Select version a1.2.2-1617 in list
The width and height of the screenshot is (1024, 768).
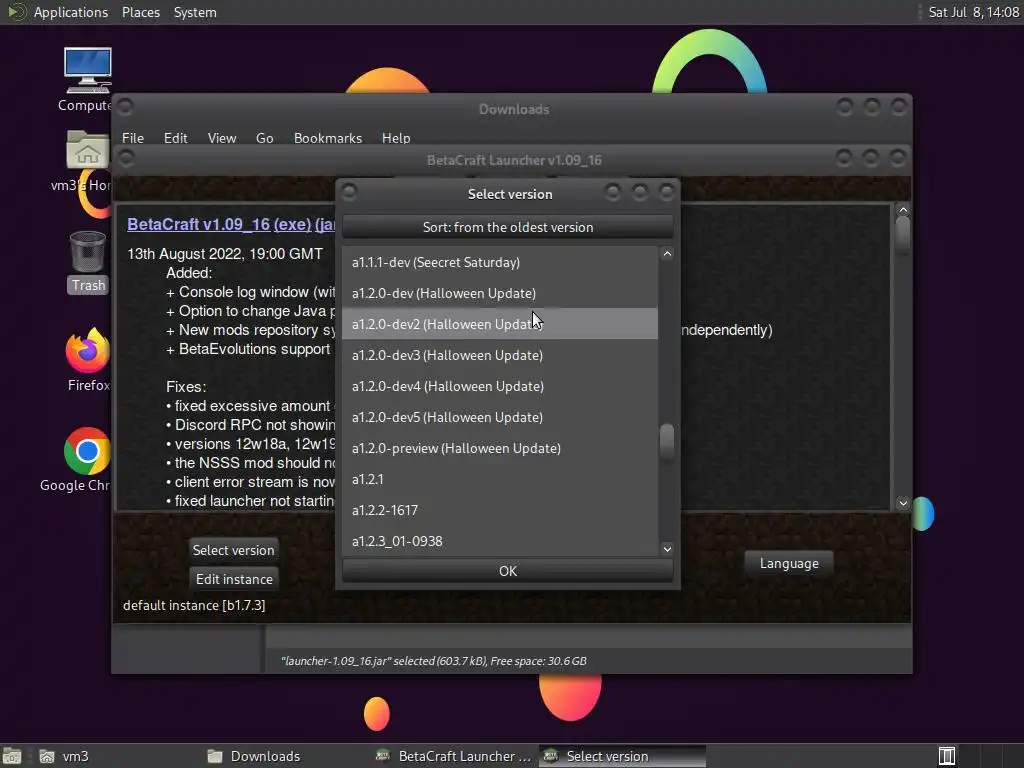[x=500, y=510]
